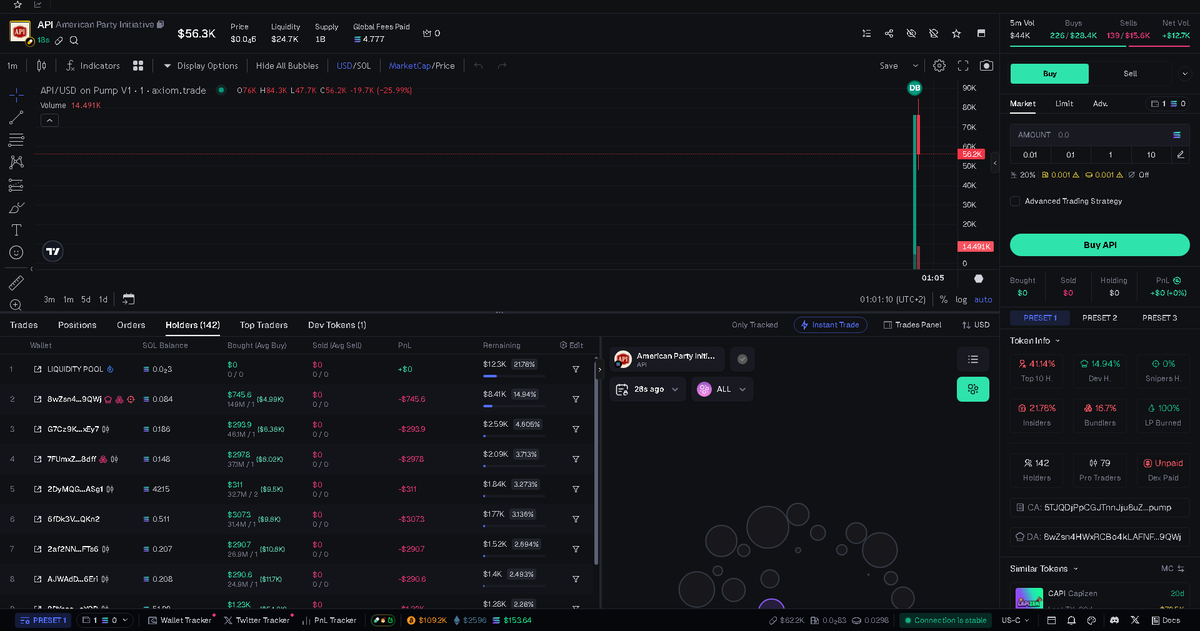
Task: Switch bubble panel to list view
Action: 973,359
